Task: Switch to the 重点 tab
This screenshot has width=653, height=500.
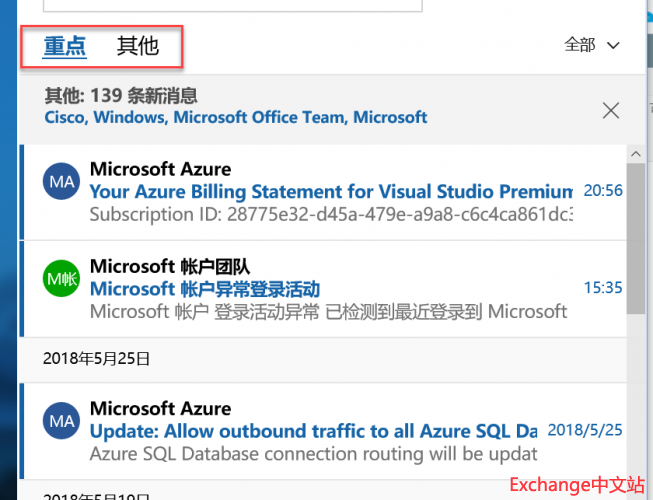Action: pos(65,46)
